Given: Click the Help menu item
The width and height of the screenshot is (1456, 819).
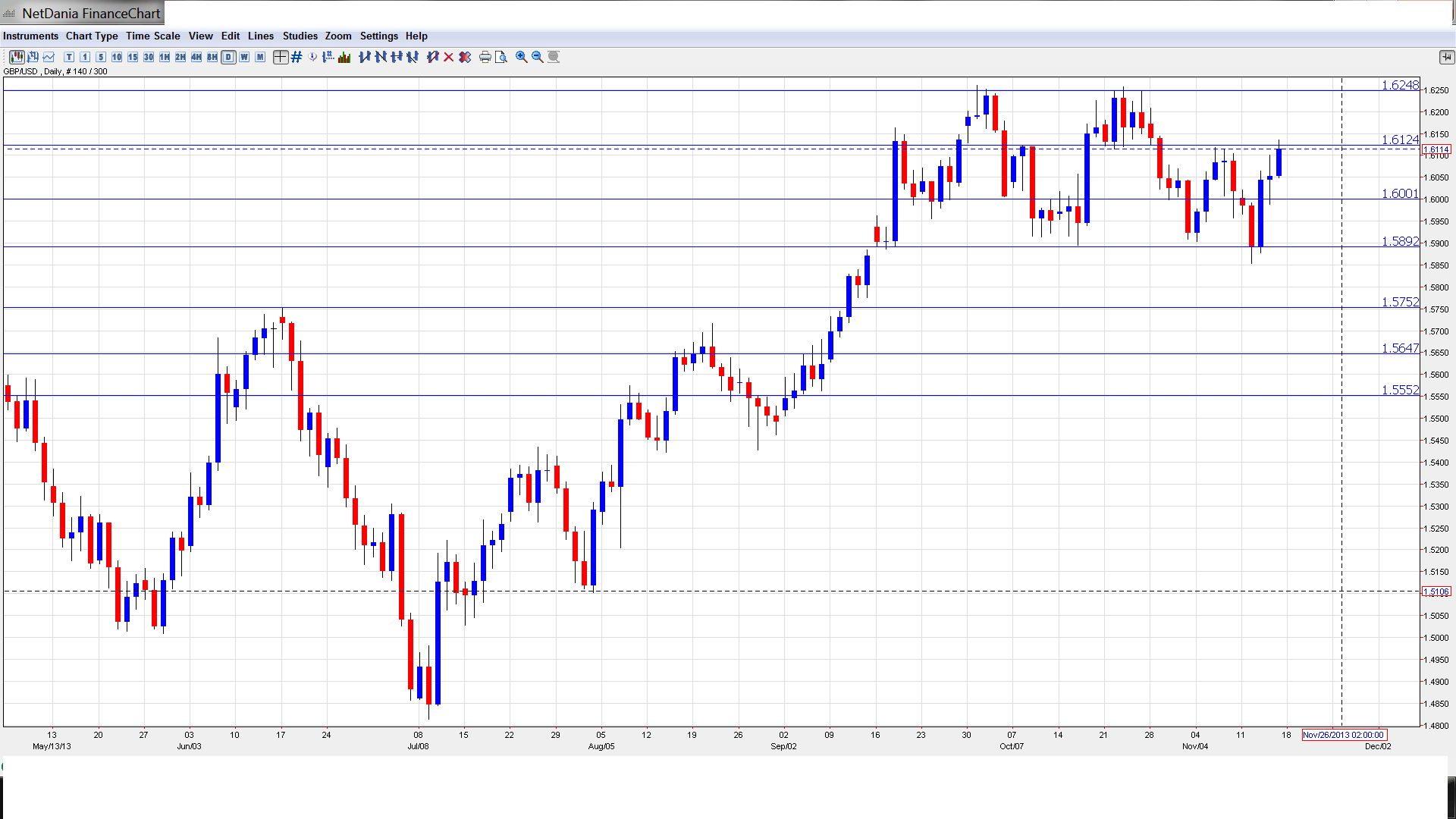Looking at the screenshot, I should click(416, 36).
